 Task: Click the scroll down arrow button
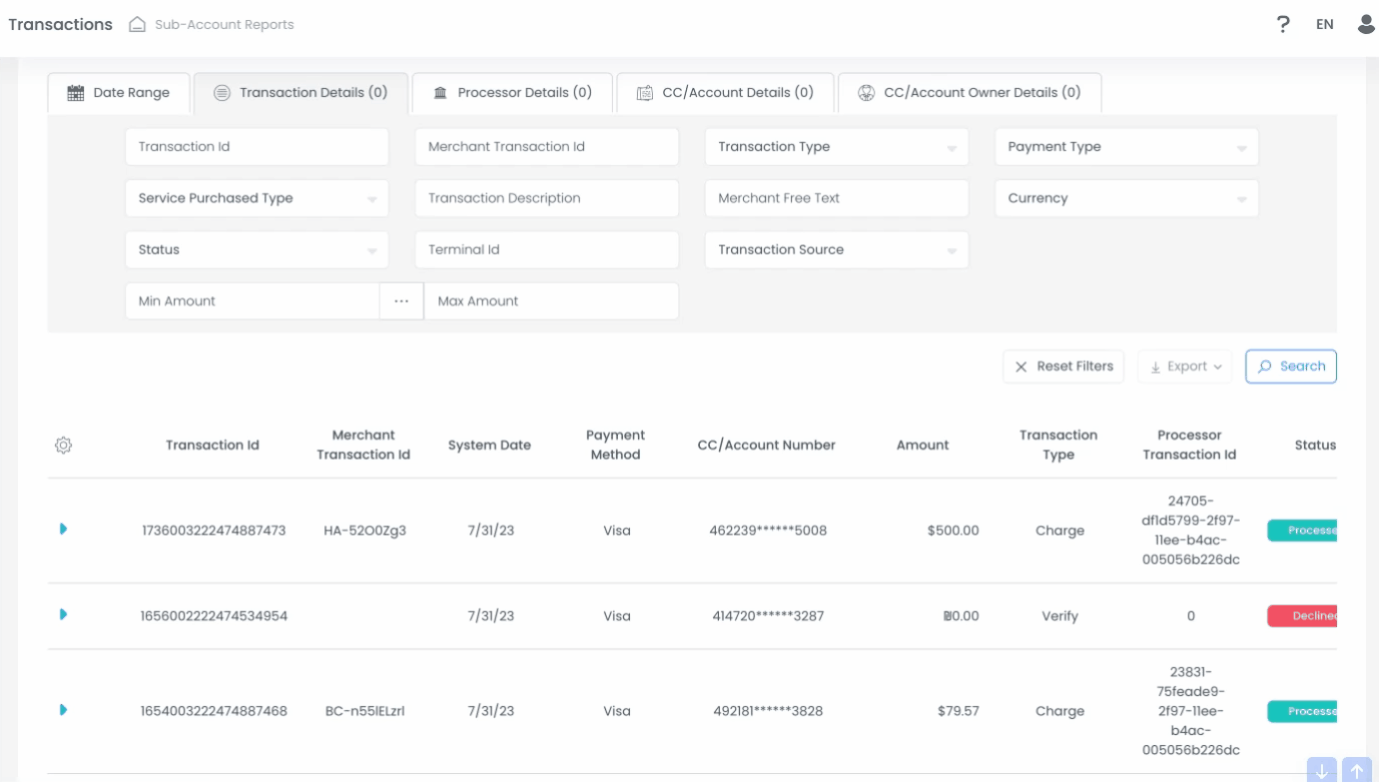point(1322,770)
